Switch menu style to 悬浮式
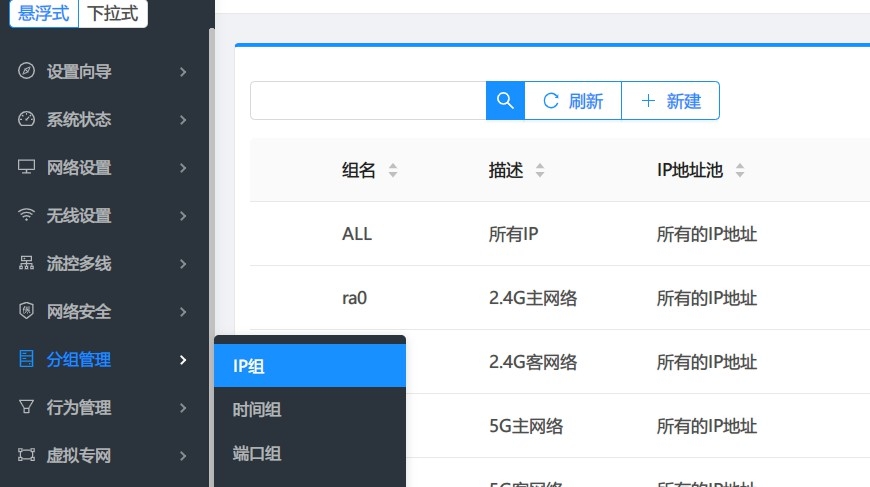This screenshot has width=870, height=487. pyautogui.click(x=43, y=14)
